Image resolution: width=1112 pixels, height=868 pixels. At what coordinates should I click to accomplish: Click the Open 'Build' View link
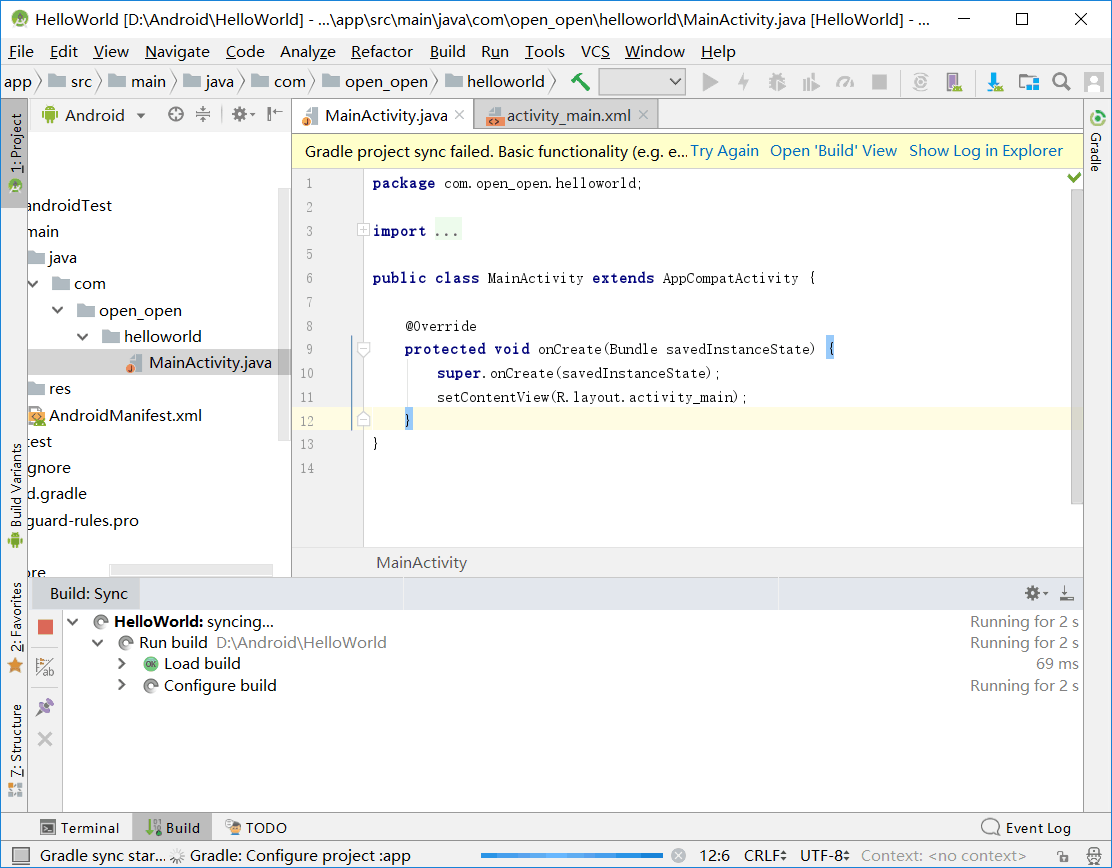[x=833, y=151]
